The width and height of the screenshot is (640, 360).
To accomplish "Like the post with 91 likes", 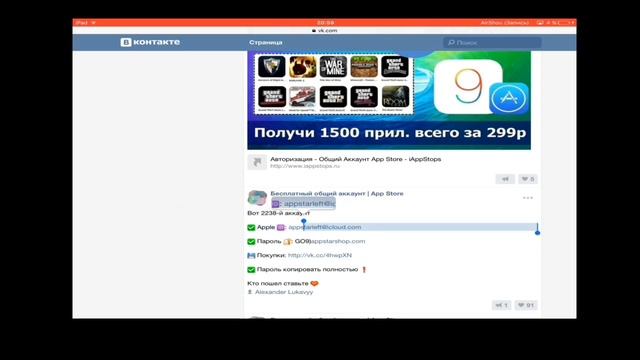I will (x=526, y=305).
